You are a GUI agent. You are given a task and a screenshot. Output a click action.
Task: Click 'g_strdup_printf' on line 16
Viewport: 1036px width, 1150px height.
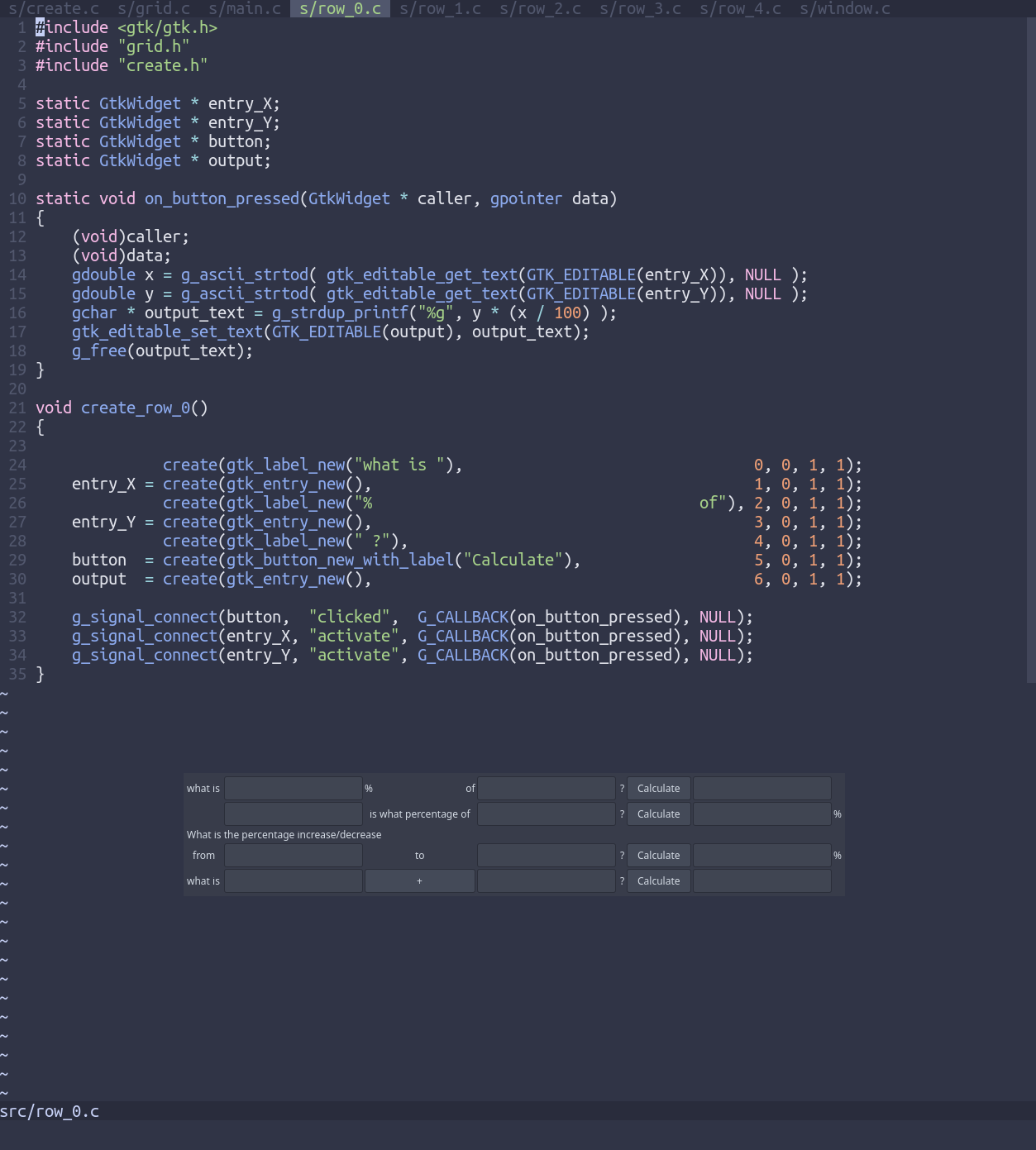pyautogui.click(x=340, y=313)
